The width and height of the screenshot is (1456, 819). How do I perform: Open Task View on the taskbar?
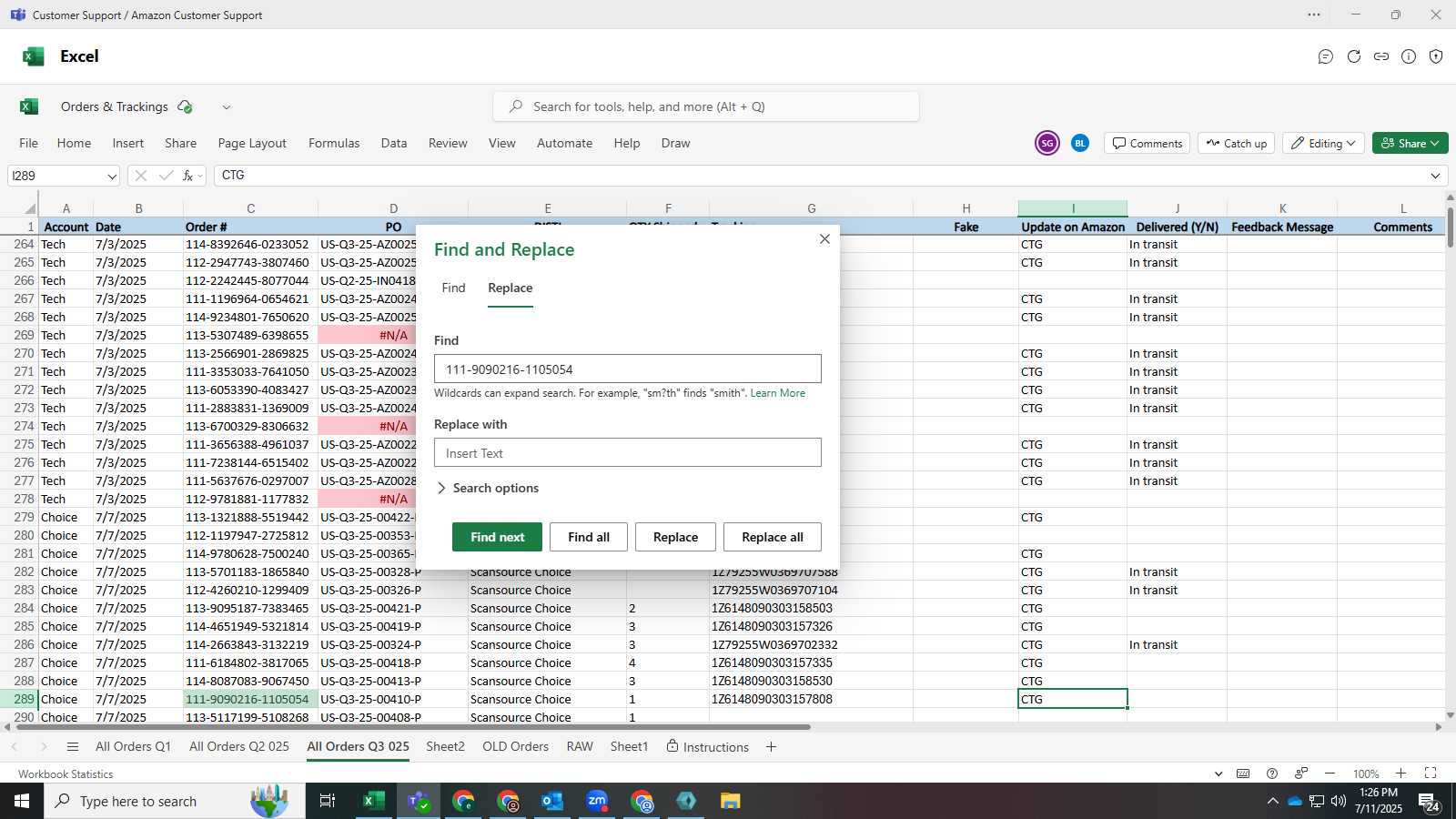[327, 801]
